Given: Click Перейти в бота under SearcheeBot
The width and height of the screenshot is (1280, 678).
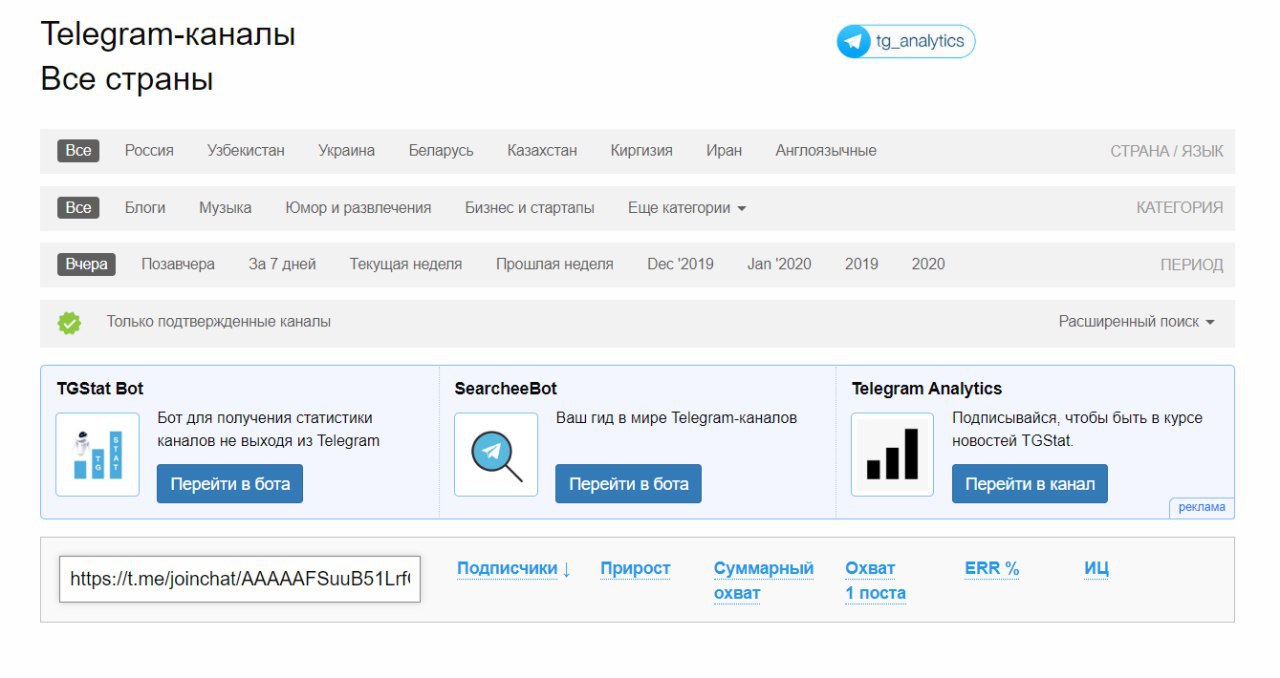Looking at the screenshot, I should 629,484.
